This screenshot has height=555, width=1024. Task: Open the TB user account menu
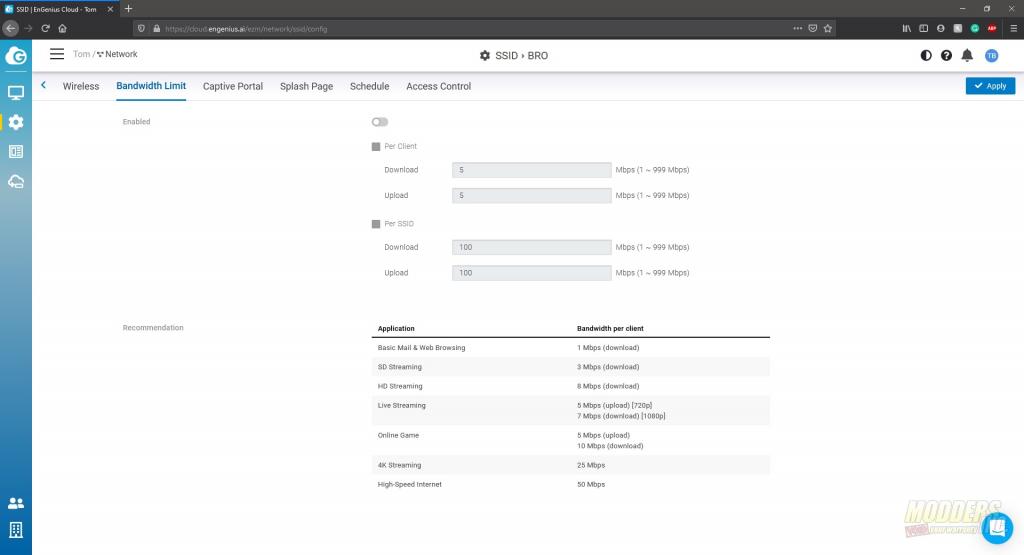point(991,55)
